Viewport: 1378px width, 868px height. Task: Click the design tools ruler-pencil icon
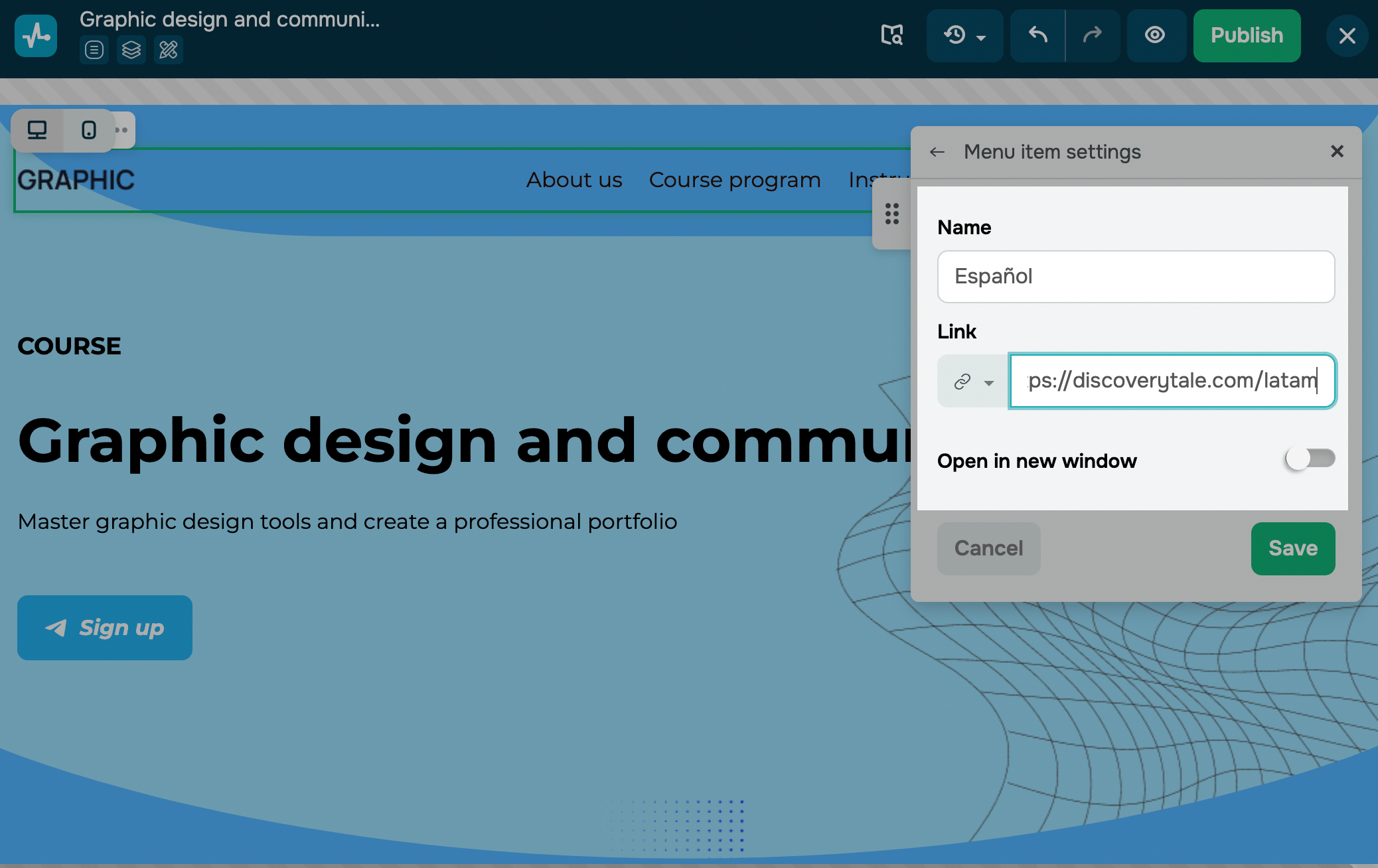(x=169, y=50)
